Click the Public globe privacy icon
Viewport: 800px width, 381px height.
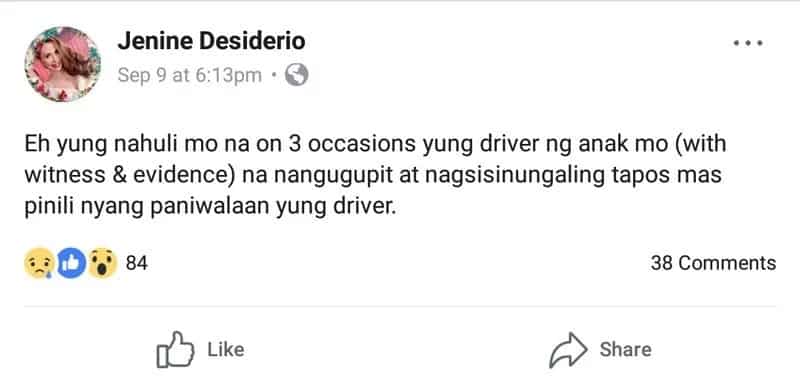tap(296, 75)
